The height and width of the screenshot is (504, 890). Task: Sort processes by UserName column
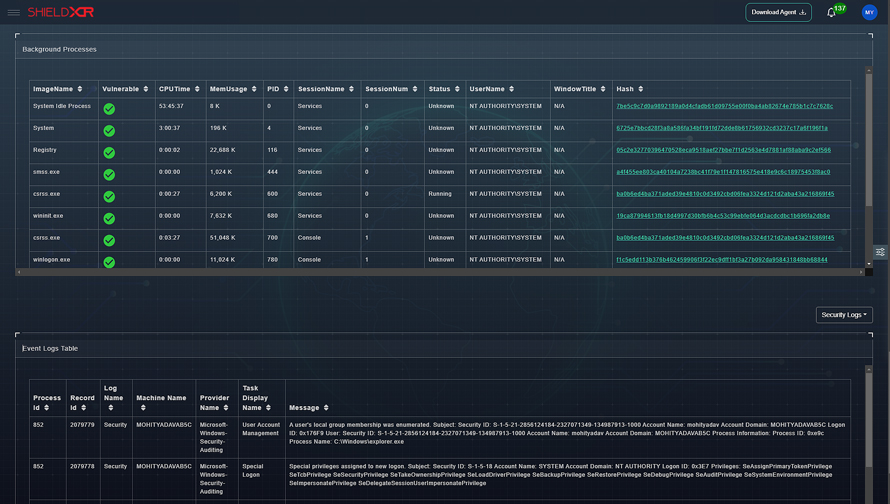click(511, 89)
